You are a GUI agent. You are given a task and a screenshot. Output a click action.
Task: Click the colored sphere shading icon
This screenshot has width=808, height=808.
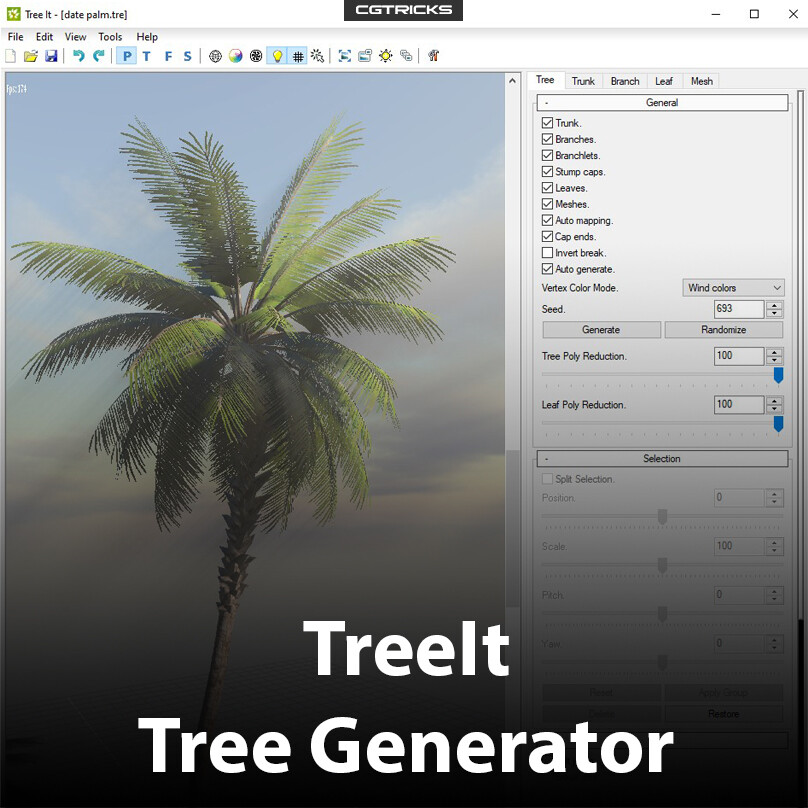click(235, 56)
